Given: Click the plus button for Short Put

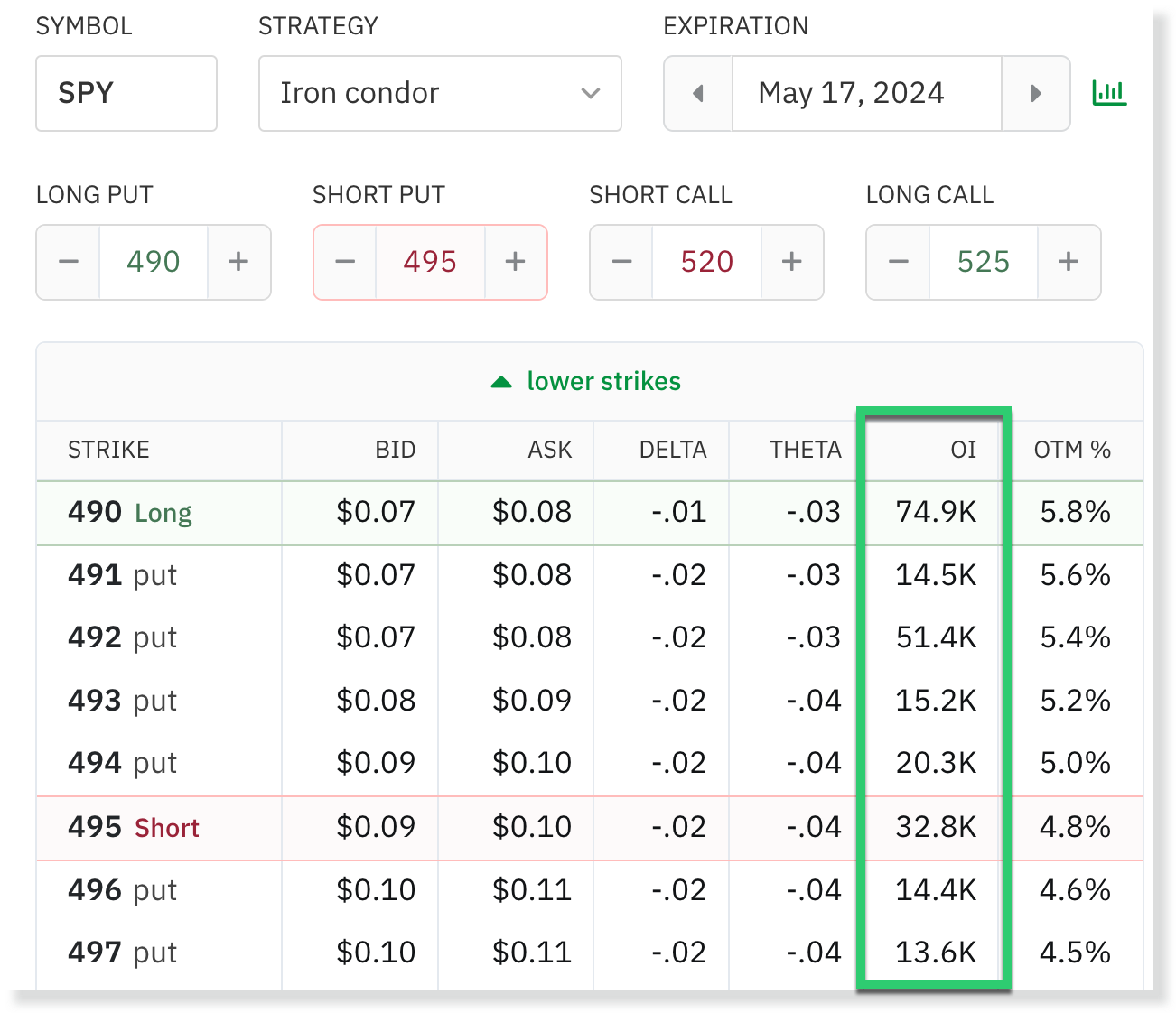Looking at the screenshot, I should pyautogui.click(x=516, y=262).
